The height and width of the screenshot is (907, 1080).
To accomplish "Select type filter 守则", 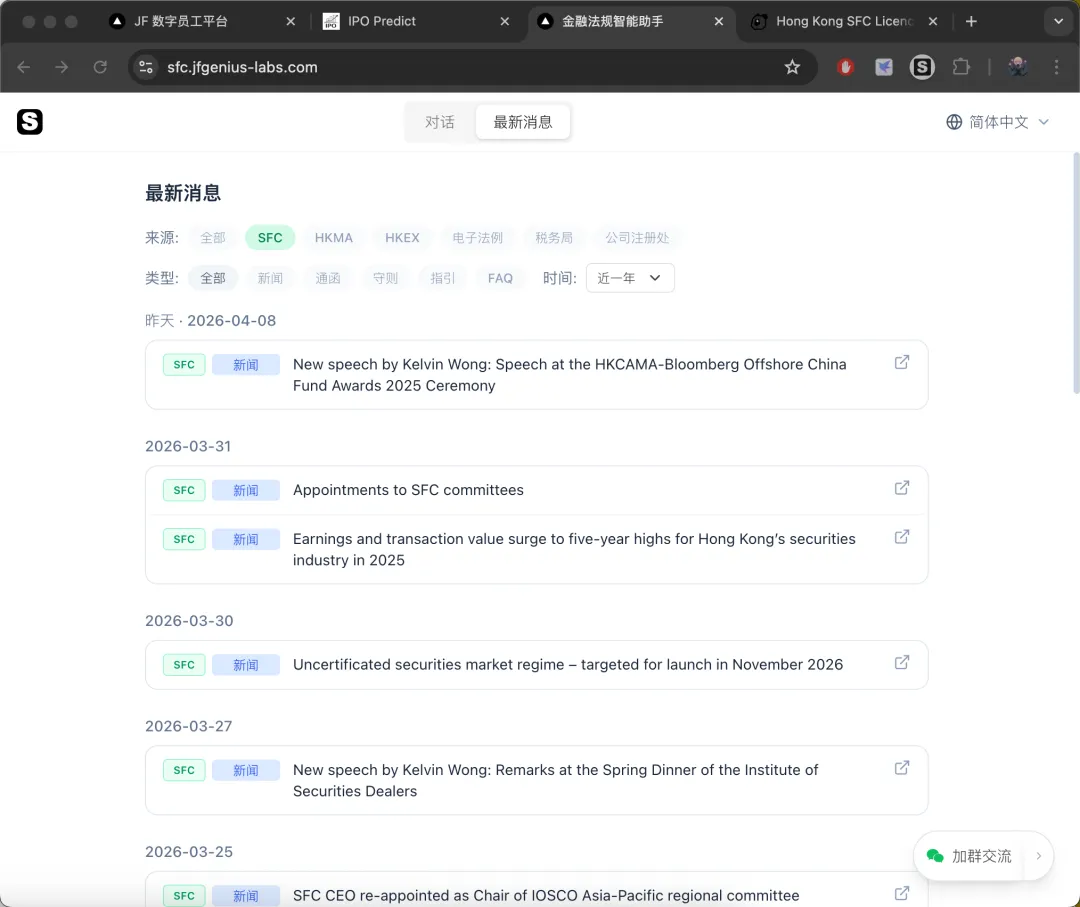I will point(385,278).
